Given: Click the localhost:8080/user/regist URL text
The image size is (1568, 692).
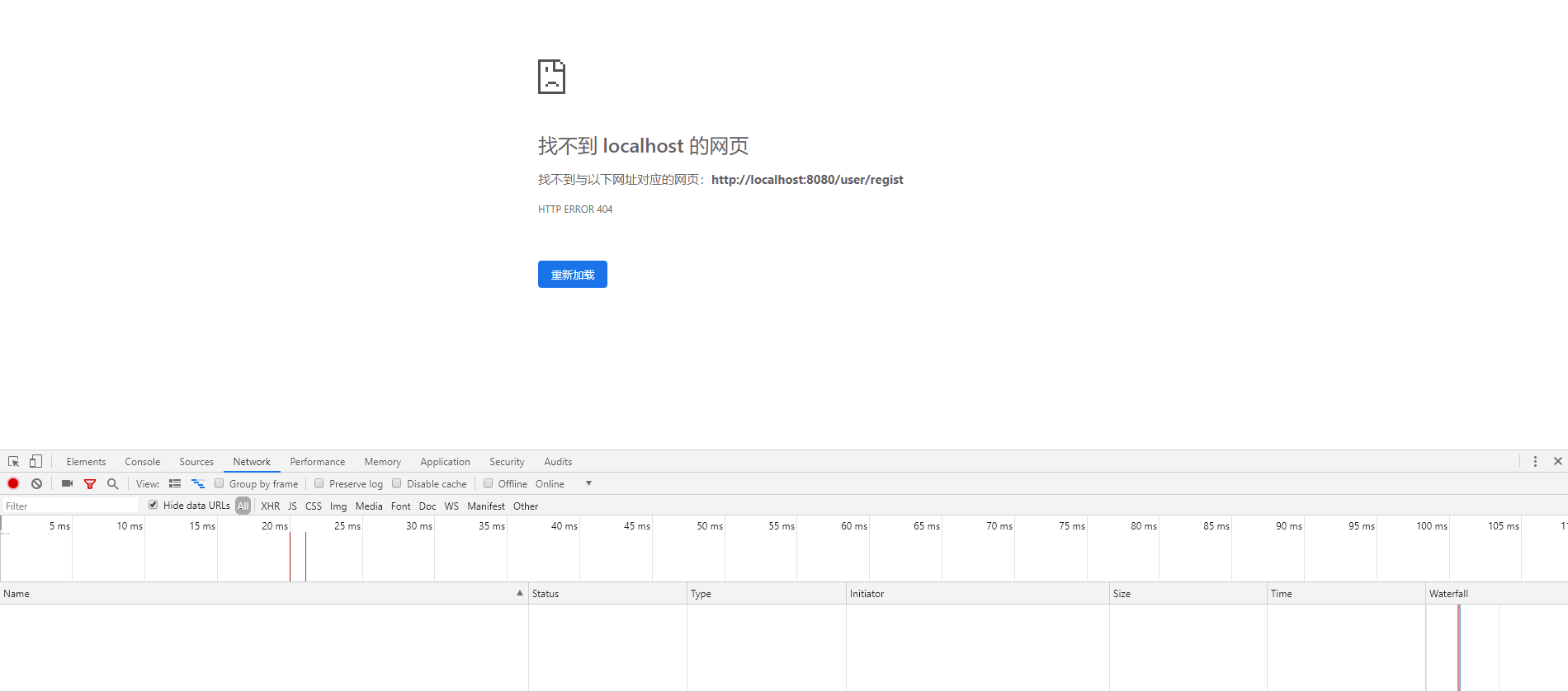Looking at the screenshot, I should tap(807, 180).
